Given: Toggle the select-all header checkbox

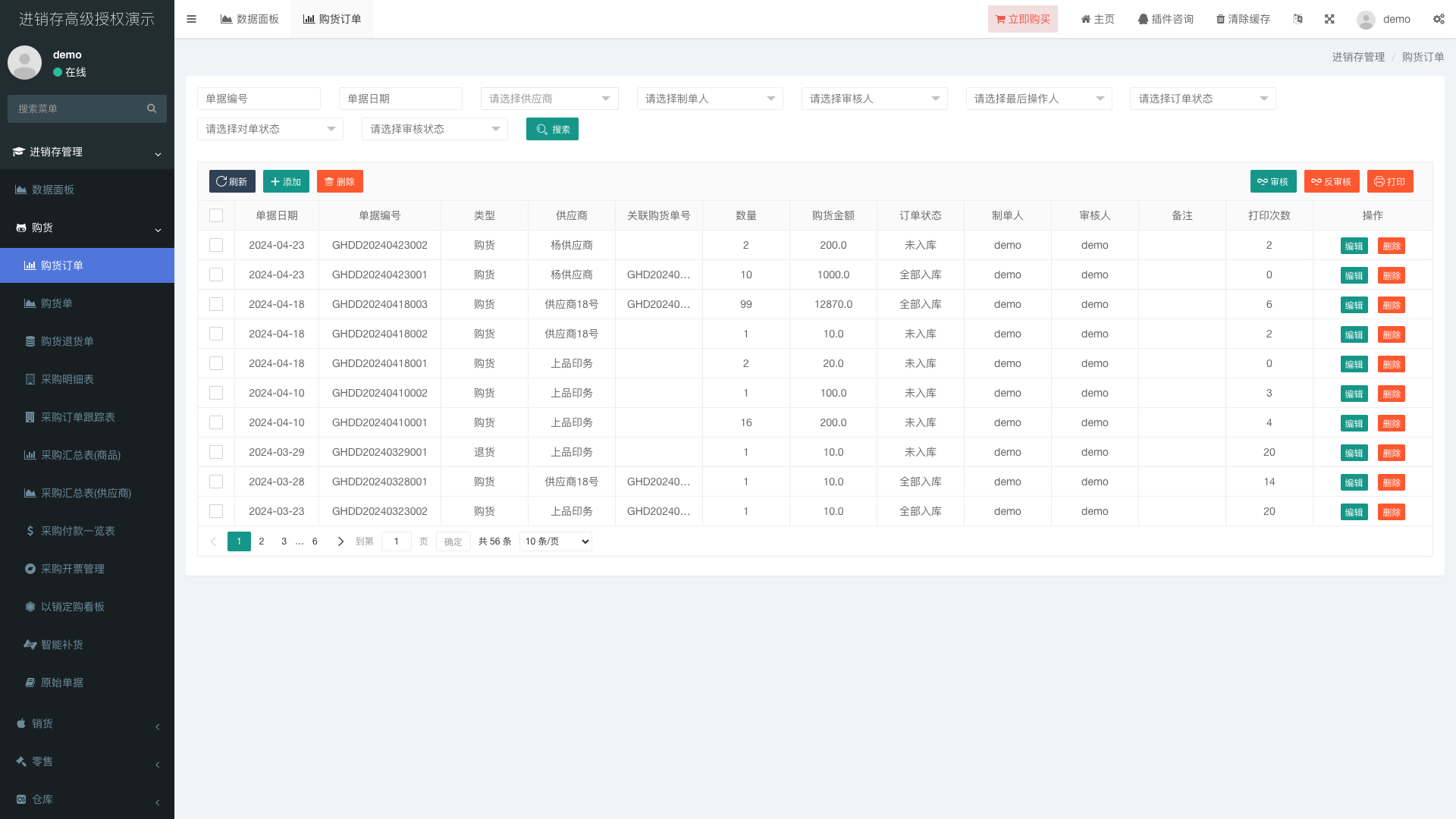Looking at the screenshot, I should point(216,215).
